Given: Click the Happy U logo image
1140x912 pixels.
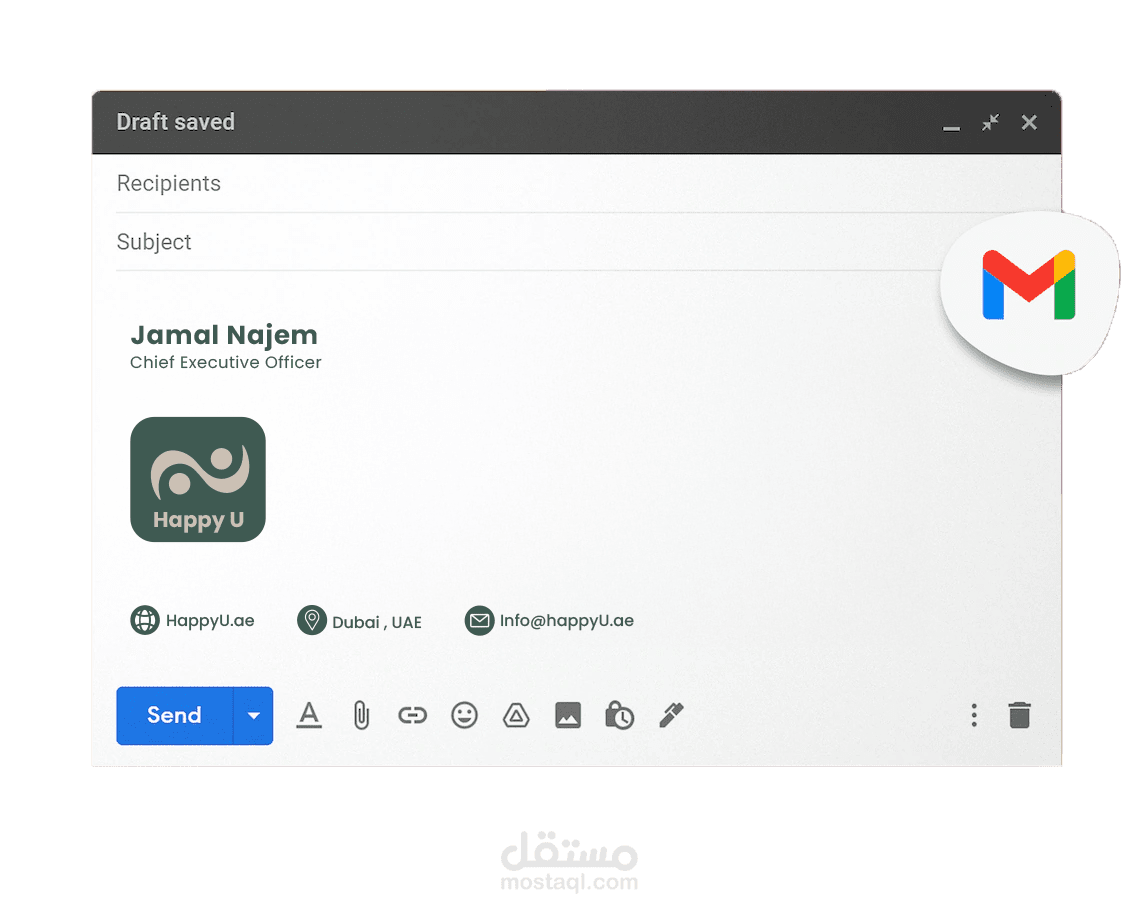Looking at the screenshot, I should [198, 479].
